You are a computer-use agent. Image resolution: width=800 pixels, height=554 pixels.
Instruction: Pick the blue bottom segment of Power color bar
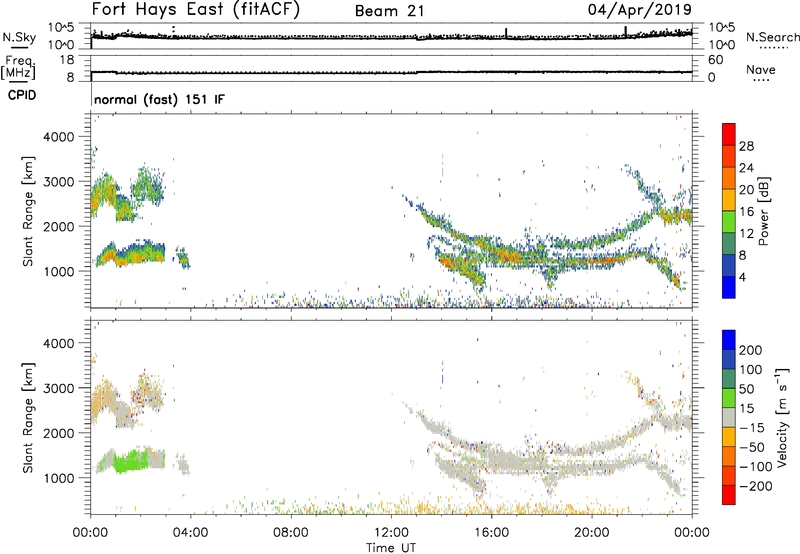729,287
